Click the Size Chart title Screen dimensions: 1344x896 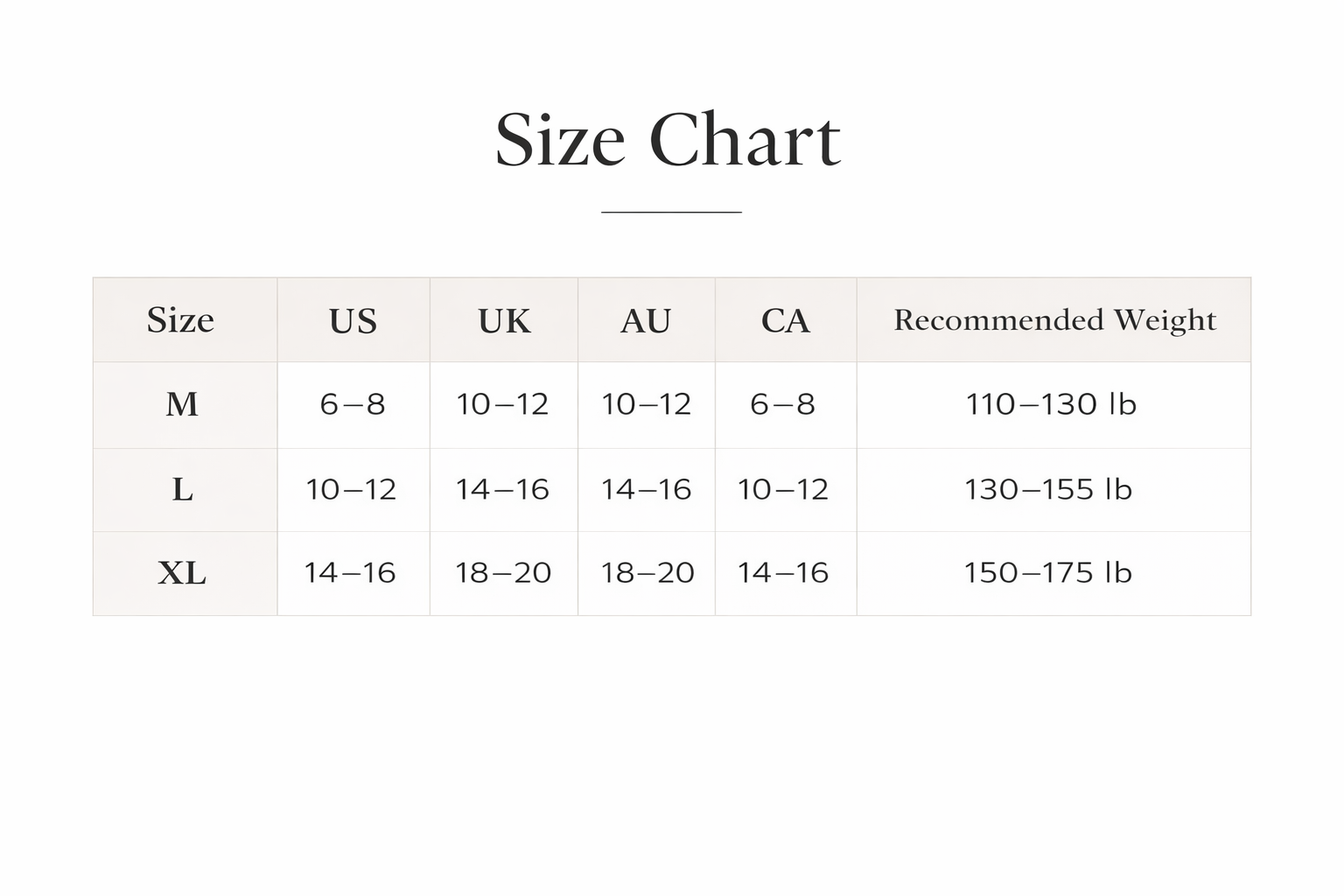(x=668, y=139)
